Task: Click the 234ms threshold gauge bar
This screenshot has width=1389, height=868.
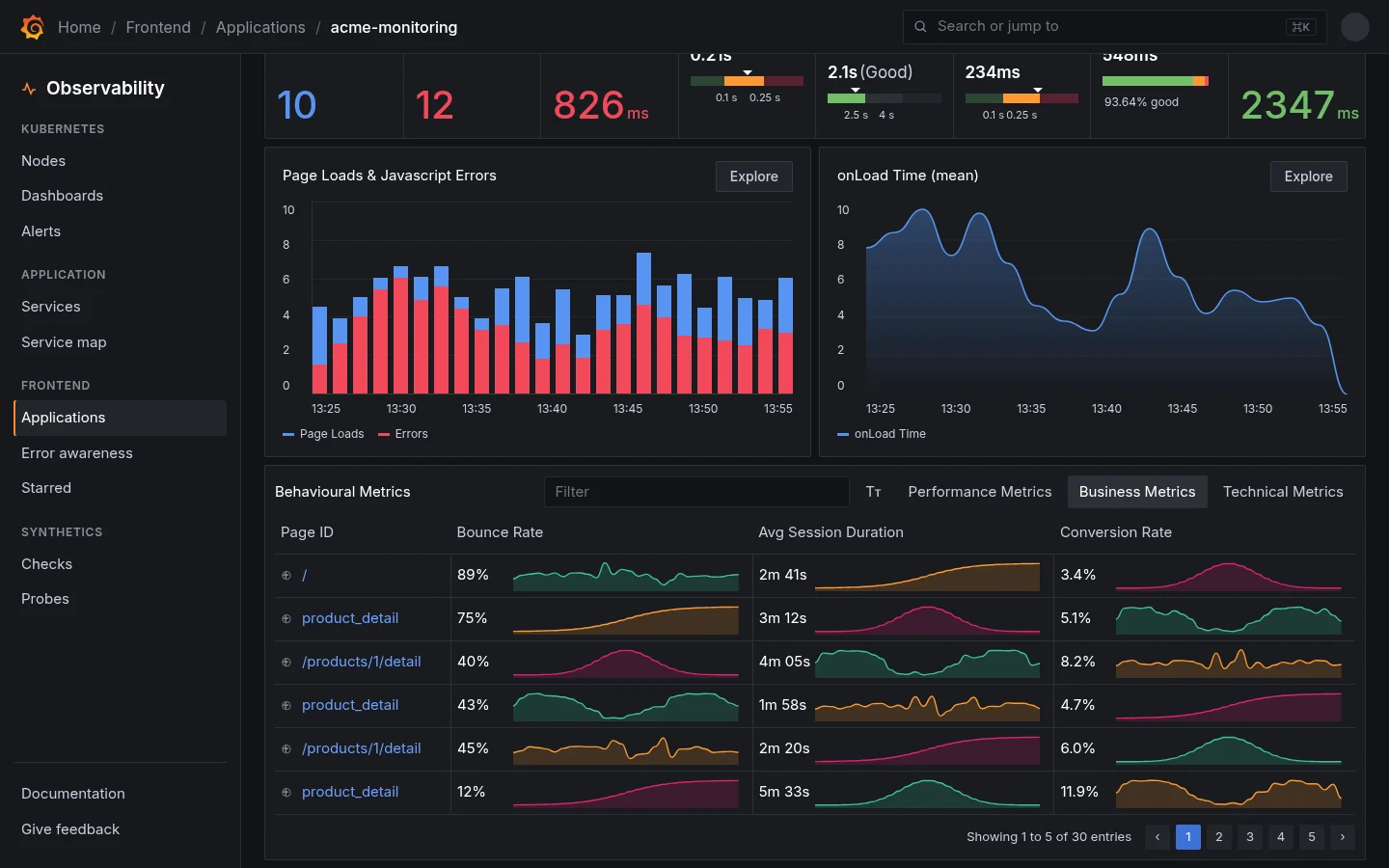Action: pos(1021,98)
